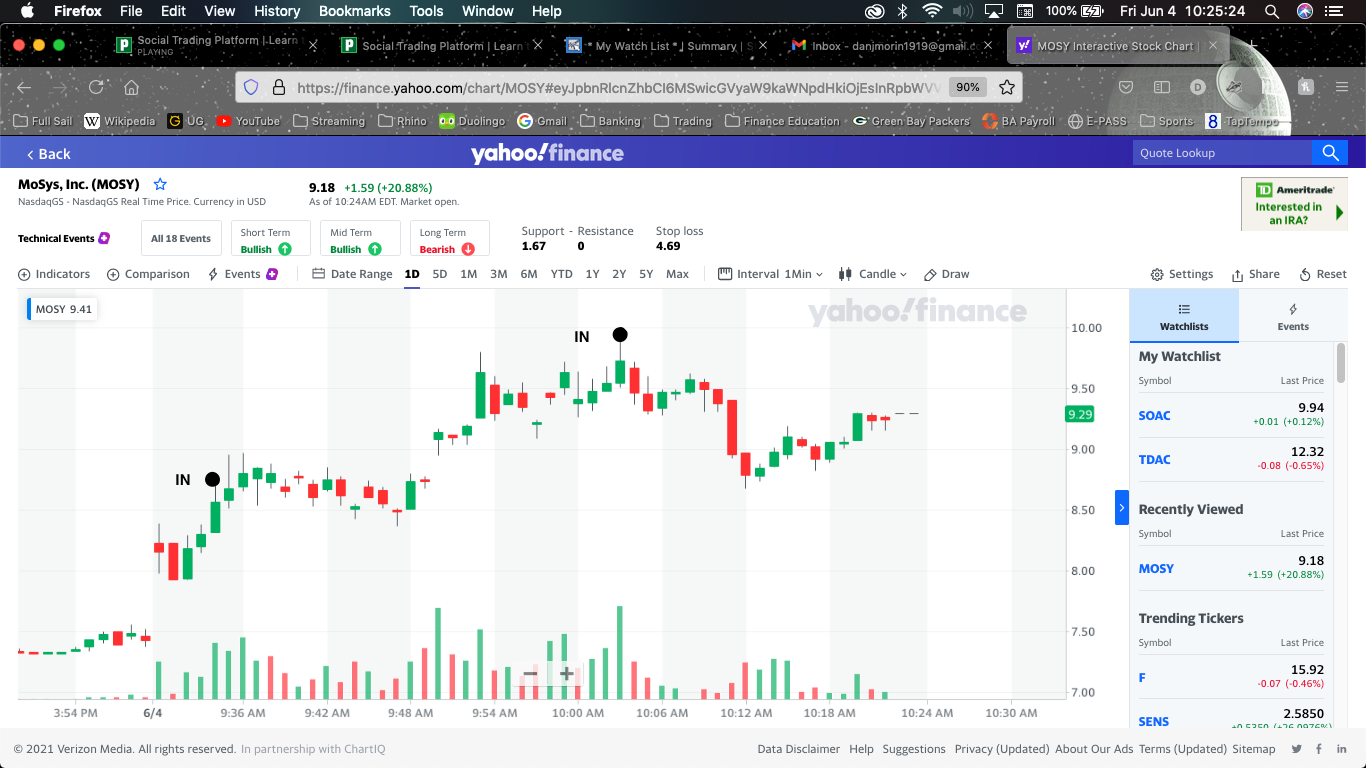
Task: Open the Bluetooth status menu
Action: (902, 11)
